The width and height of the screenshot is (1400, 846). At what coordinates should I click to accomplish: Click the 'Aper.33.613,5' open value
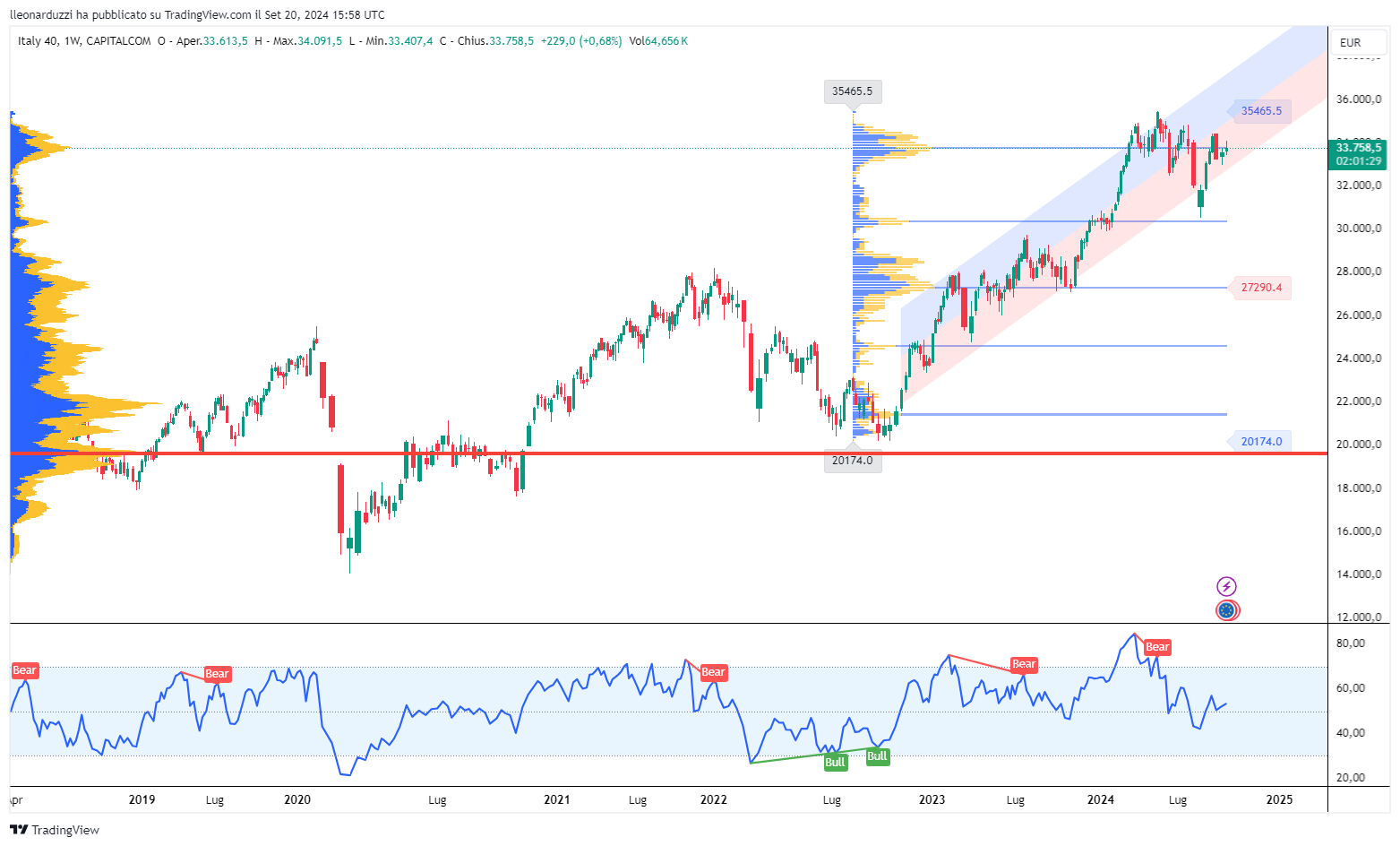pyautogui.click(x=211, y=41)
